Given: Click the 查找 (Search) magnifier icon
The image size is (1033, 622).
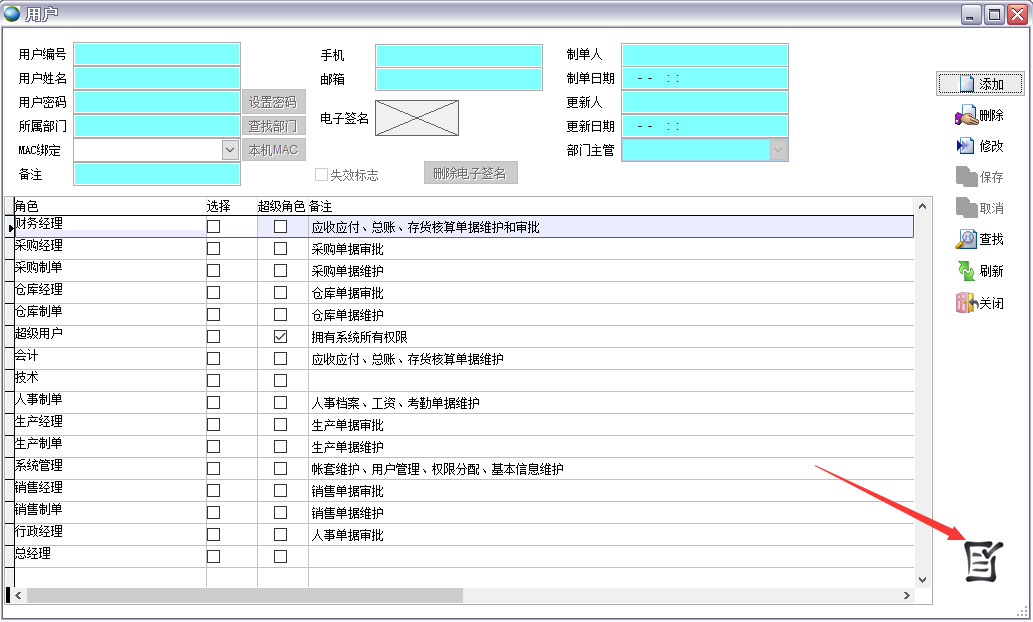Looking at the screenshot, I should point(966,239).
